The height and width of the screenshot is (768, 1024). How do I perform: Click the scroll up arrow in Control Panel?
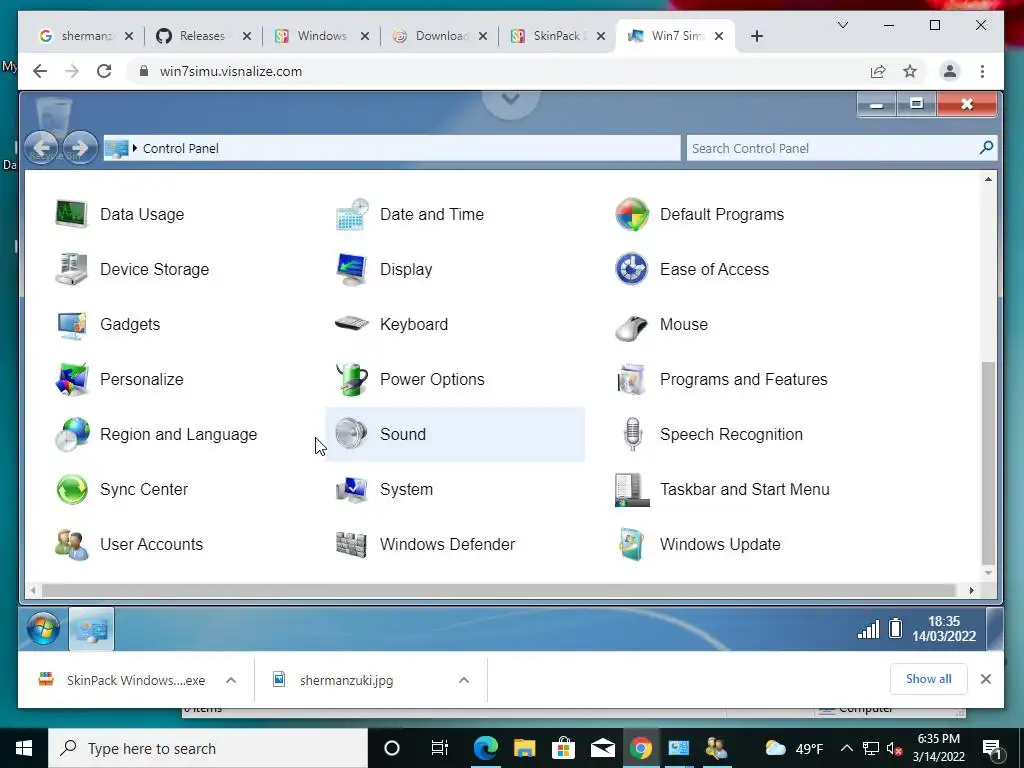tap(989, 179)
